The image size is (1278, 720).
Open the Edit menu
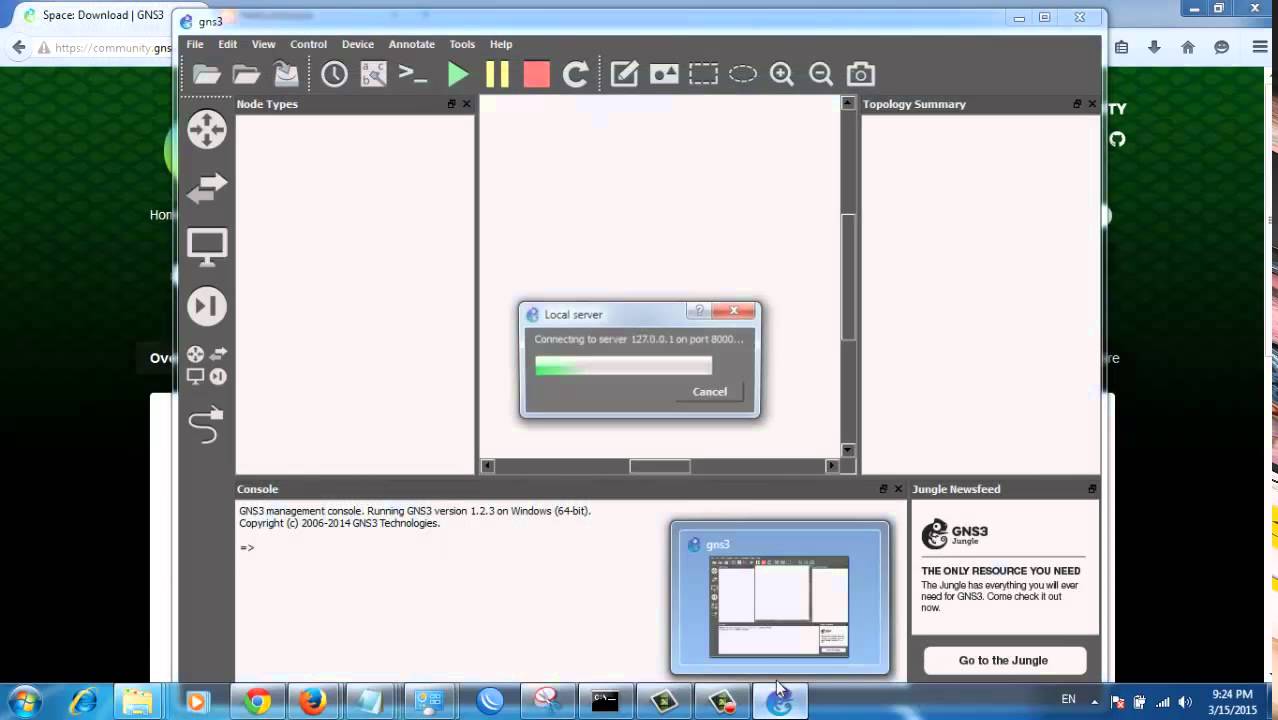[x=228, y=44]
